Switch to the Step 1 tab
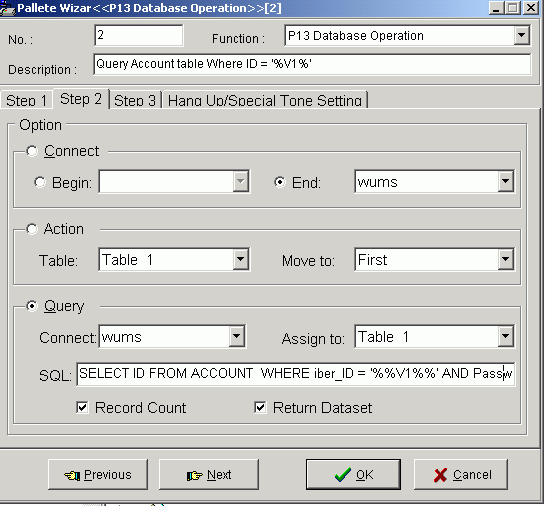545x506 pixels. (26, 100)
